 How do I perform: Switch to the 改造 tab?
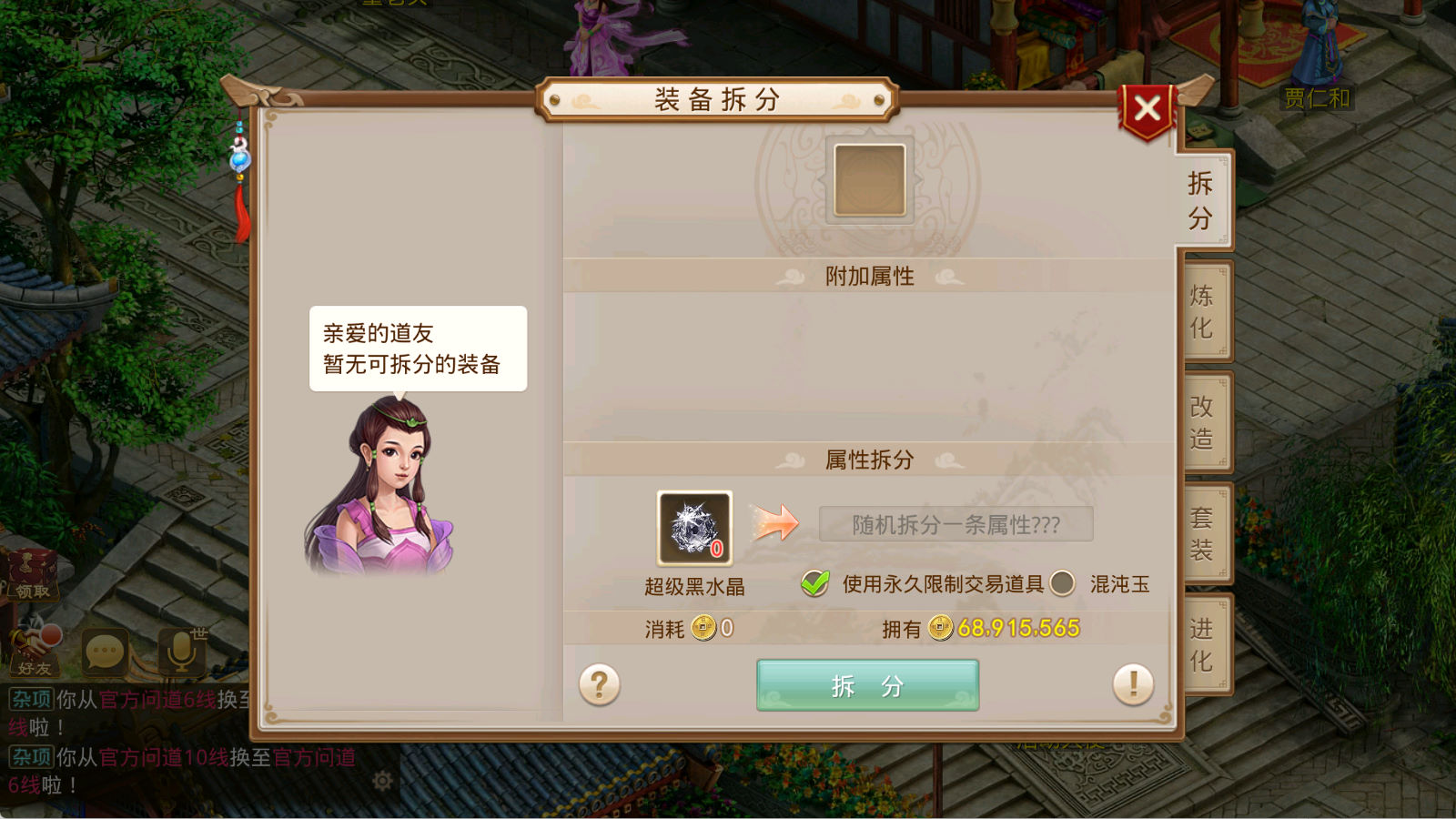pyautogui.click(x=1203, y=422)
